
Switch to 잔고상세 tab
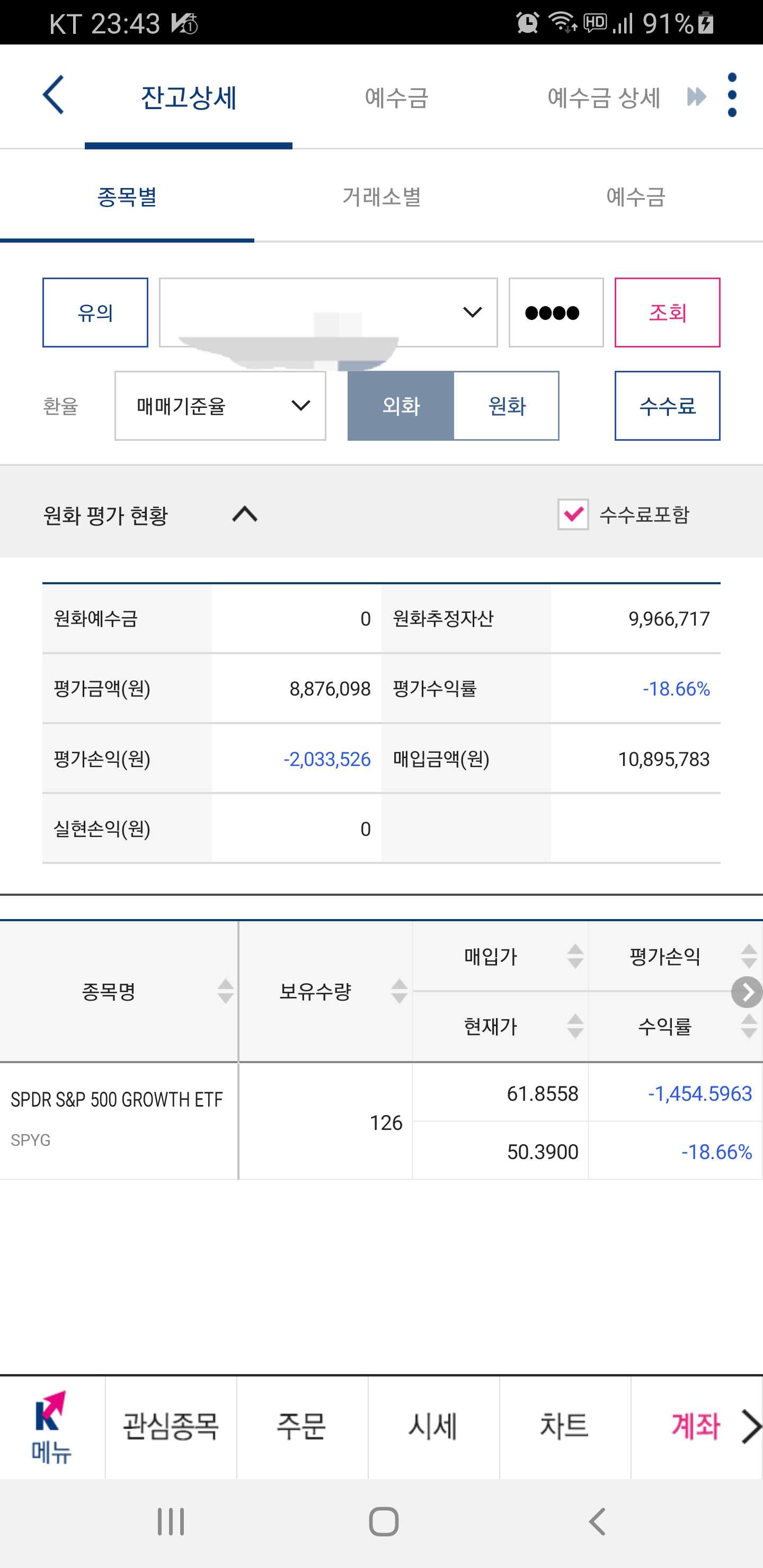(x=188, y=97)
